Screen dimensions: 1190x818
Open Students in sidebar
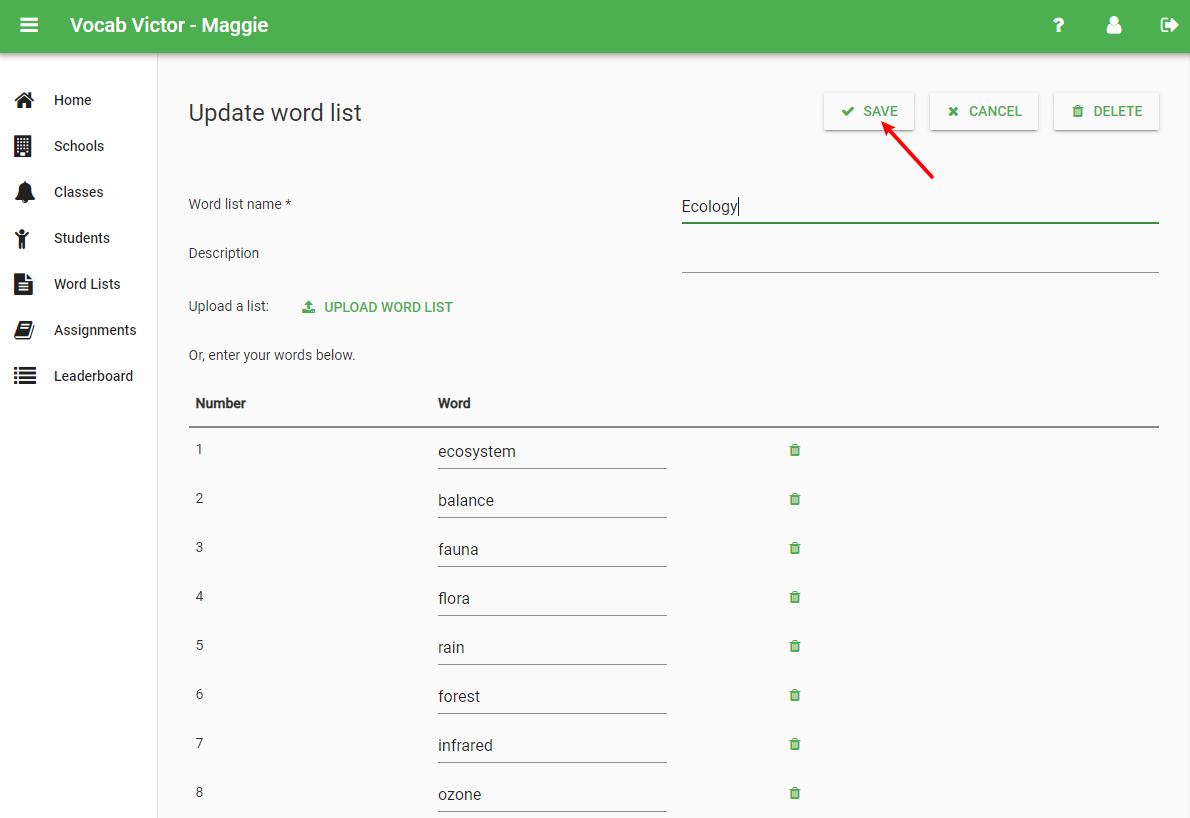coord(82,238)
